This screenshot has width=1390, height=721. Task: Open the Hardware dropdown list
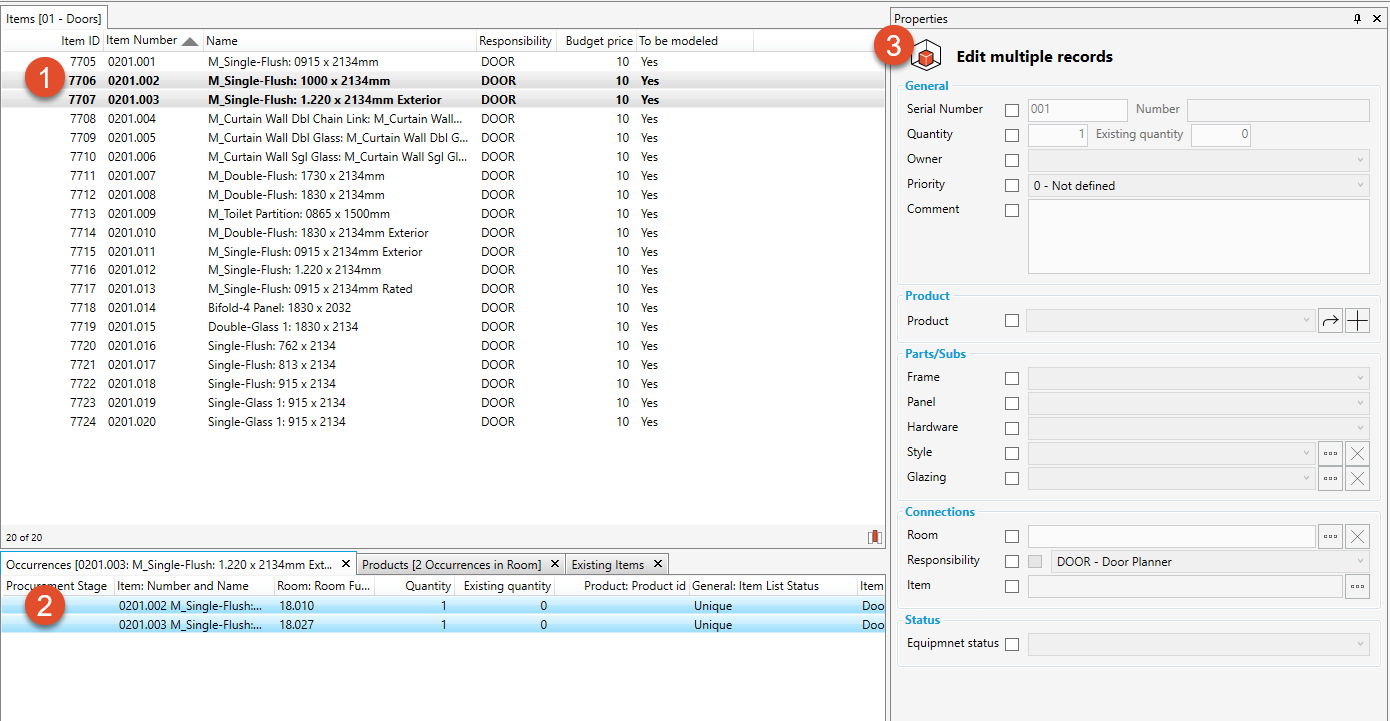(1198, 428)
